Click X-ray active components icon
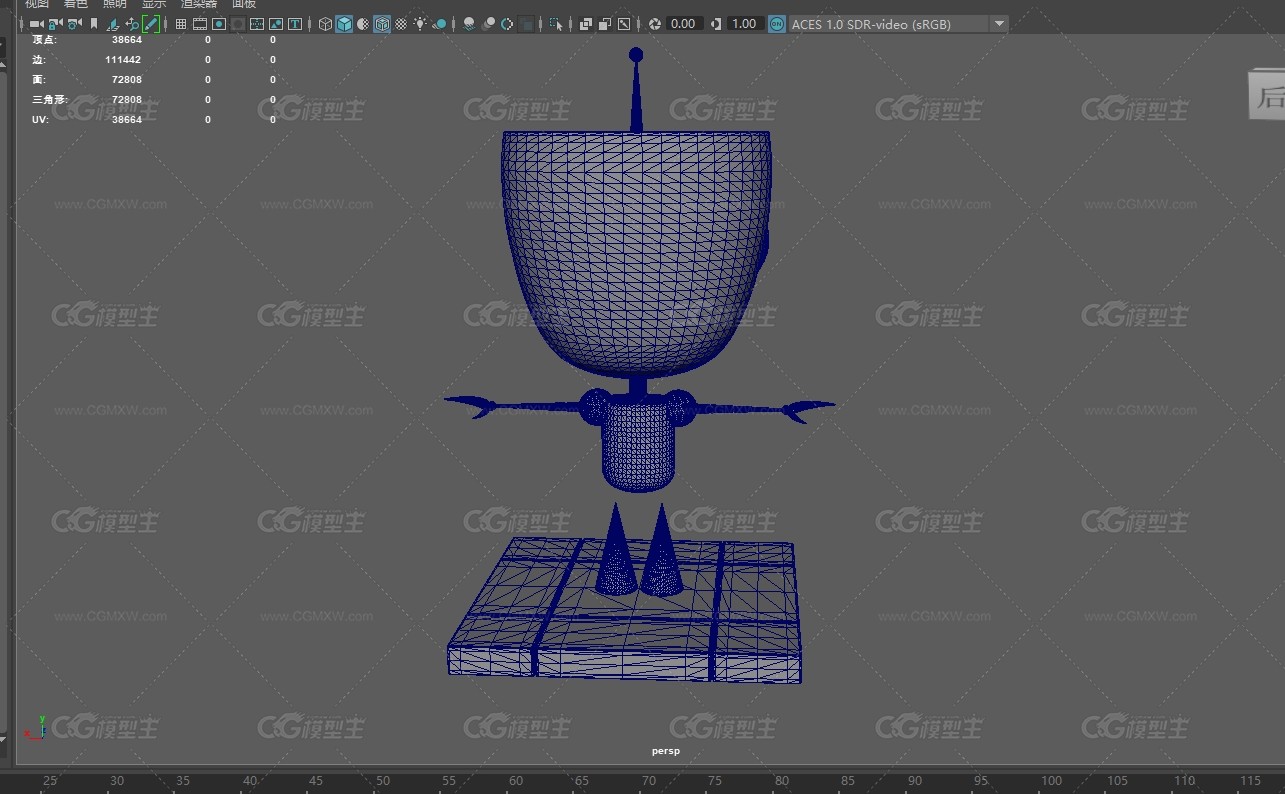The width and height of the screenshot is (1285, 794). (605, 24)
